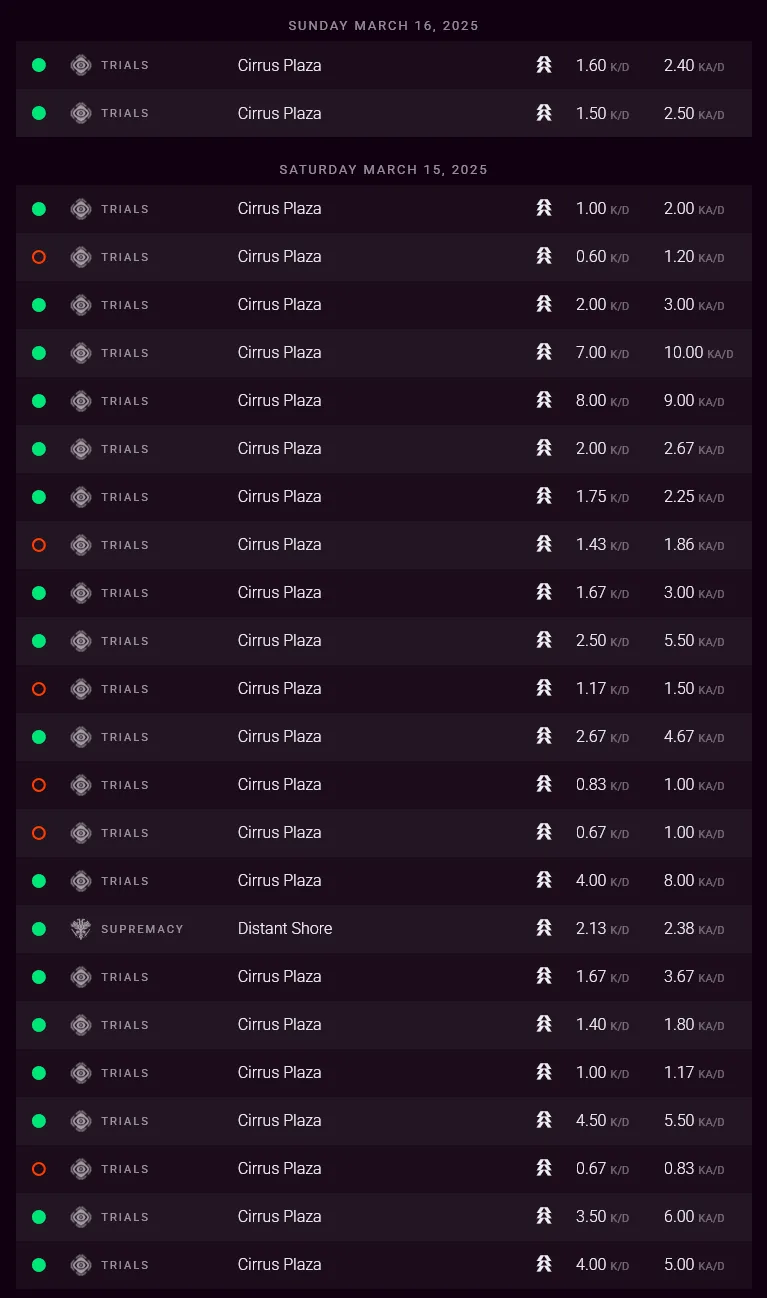Click the green win dot in the 1.60 K/D row

39,65
